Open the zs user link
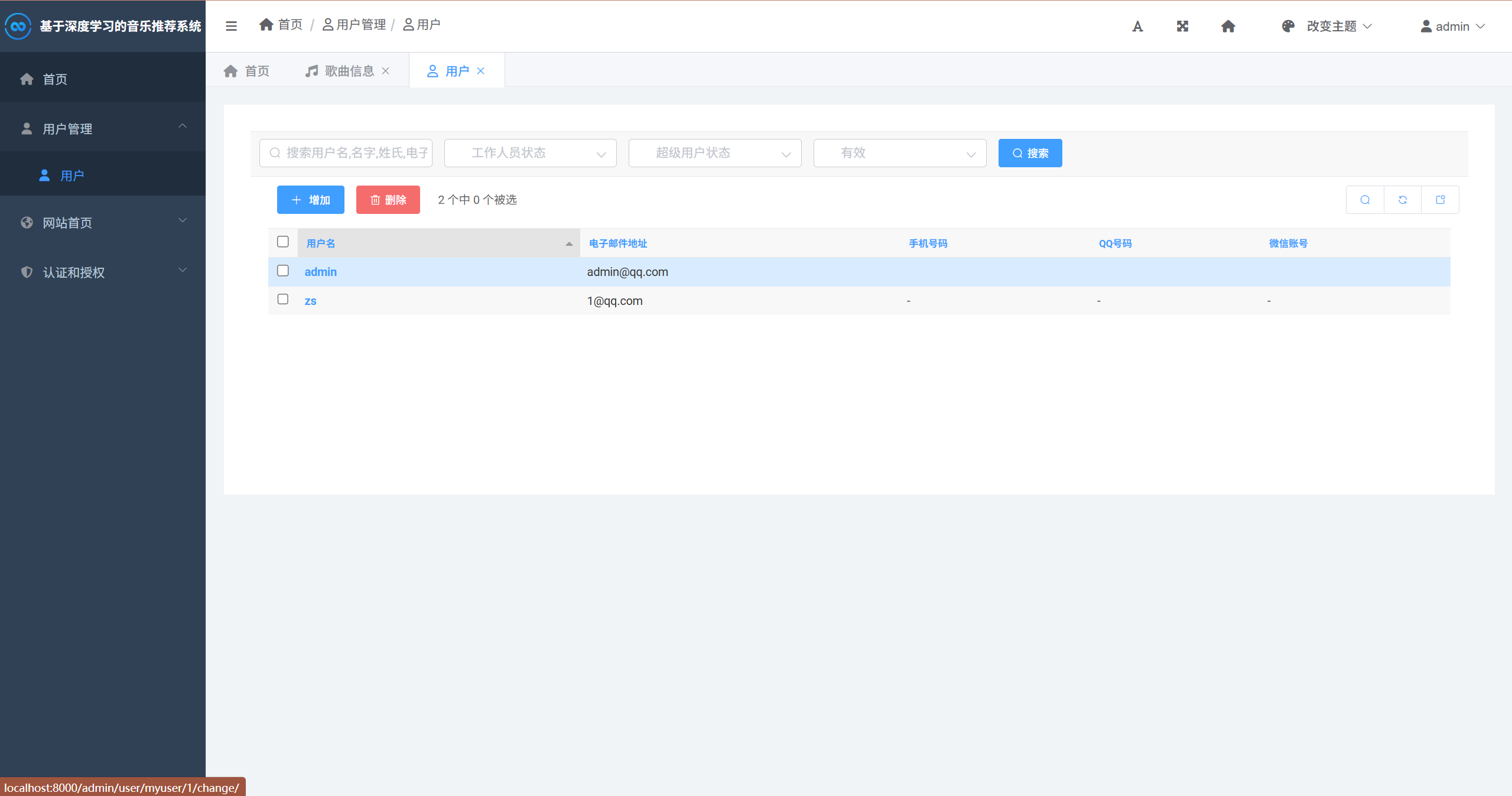 310,301
